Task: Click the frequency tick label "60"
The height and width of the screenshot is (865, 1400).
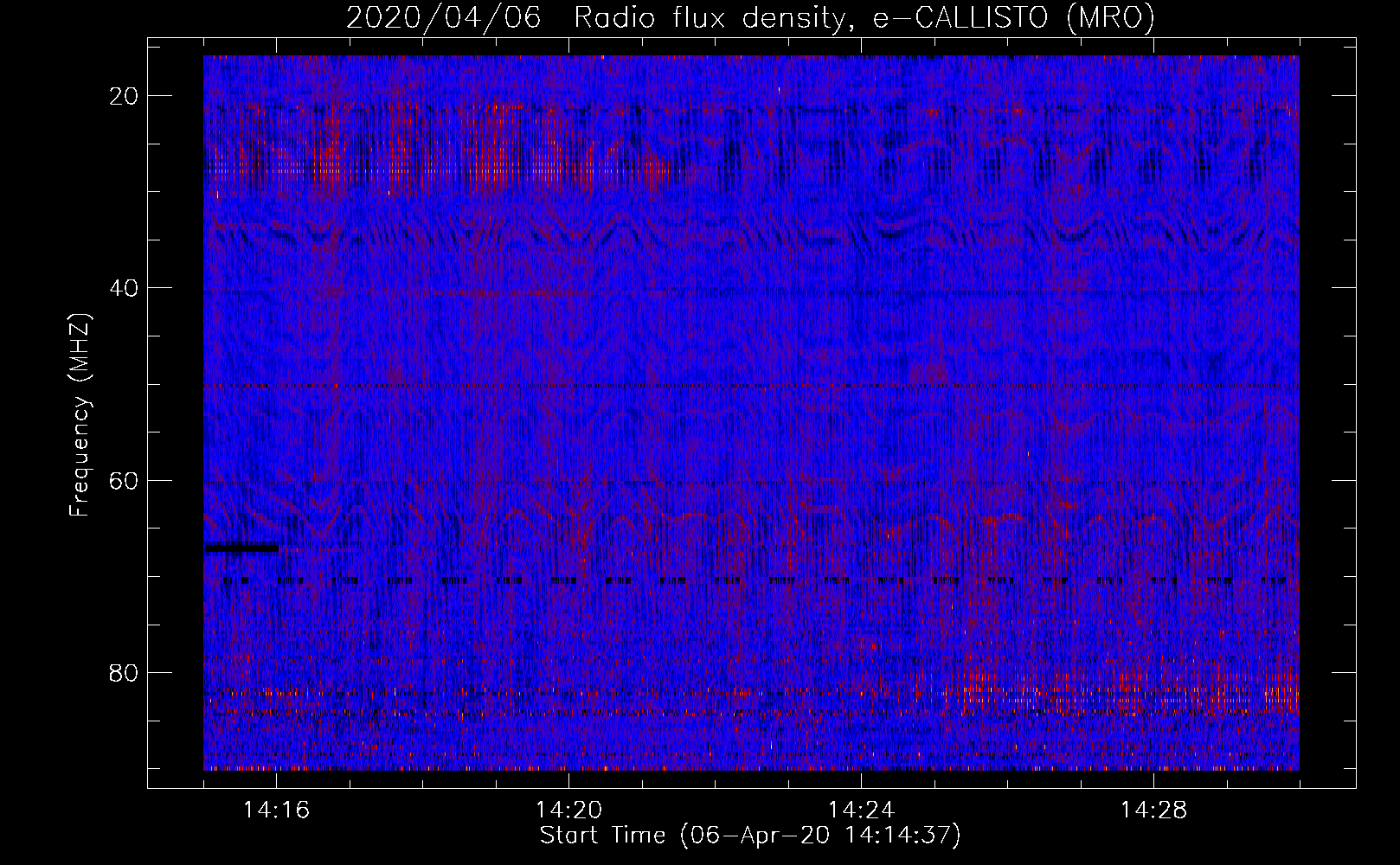Action: click(x=125, y=480)
